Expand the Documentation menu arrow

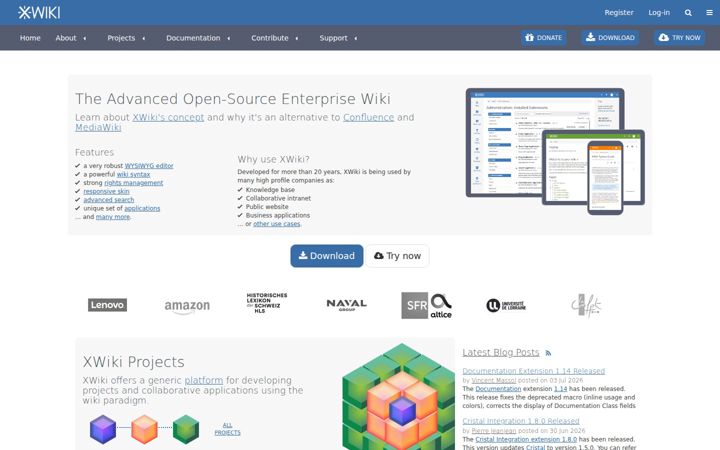click(x=229, y=38)
